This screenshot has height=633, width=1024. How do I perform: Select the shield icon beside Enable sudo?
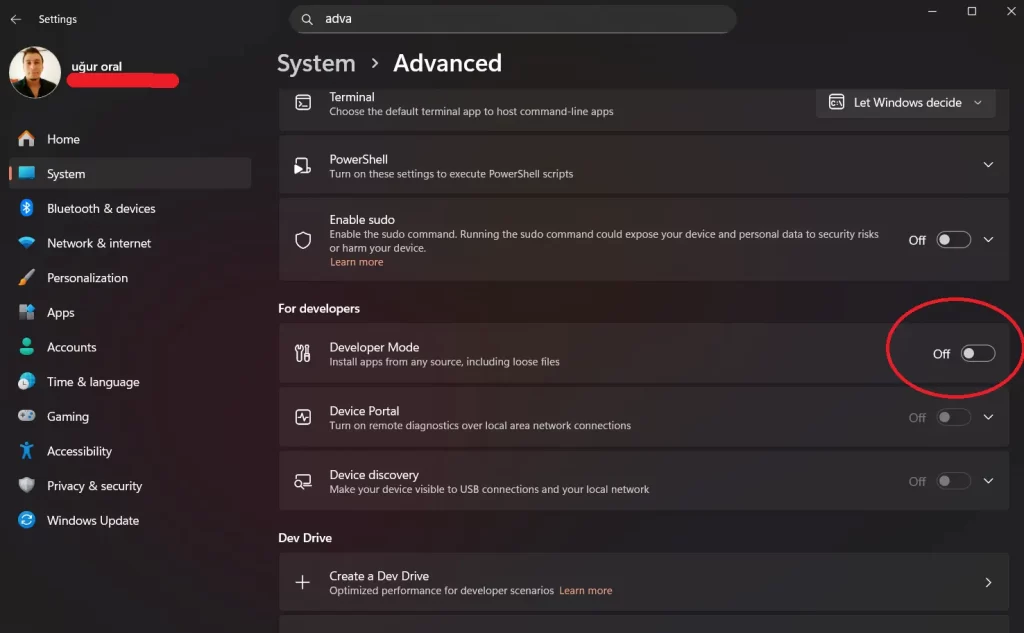[303, 239]
